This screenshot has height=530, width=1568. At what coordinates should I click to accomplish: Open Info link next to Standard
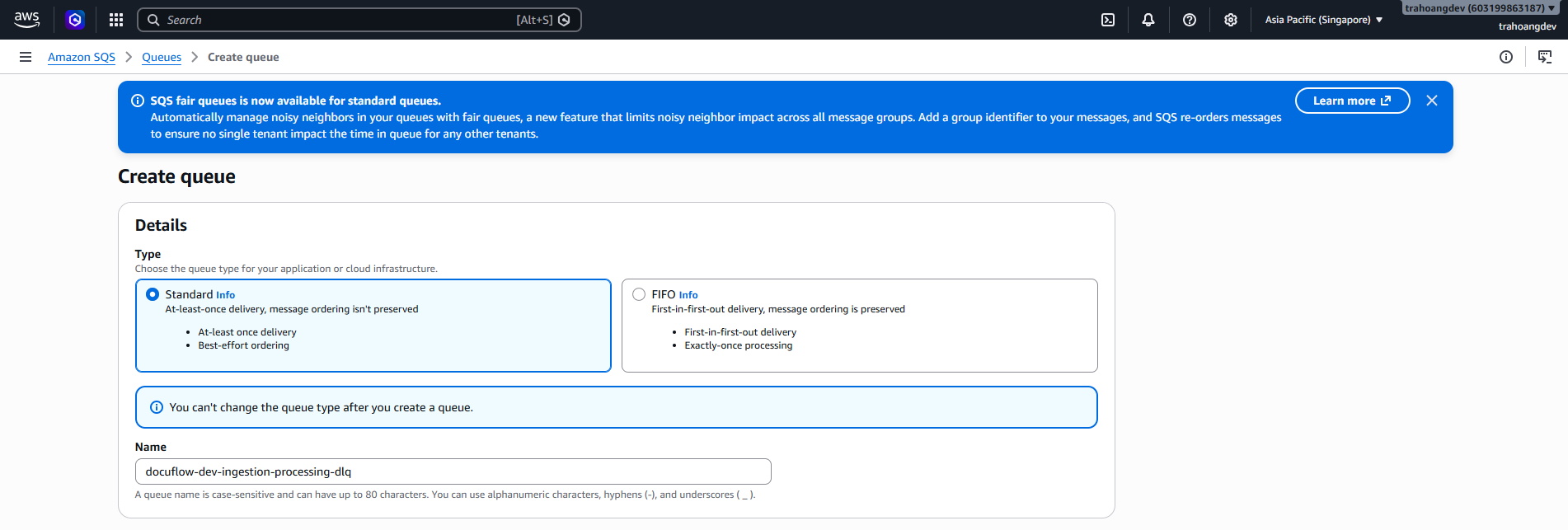[x=226, y=295]
